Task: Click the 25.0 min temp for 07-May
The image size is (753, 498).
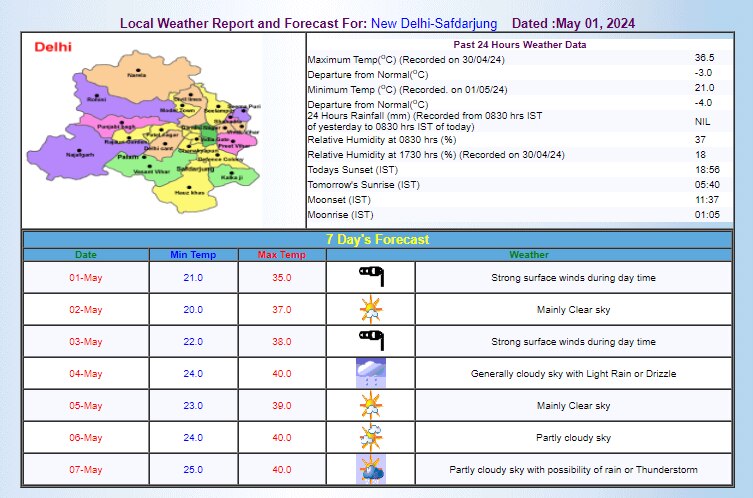Action: click(x=193, y=470)
